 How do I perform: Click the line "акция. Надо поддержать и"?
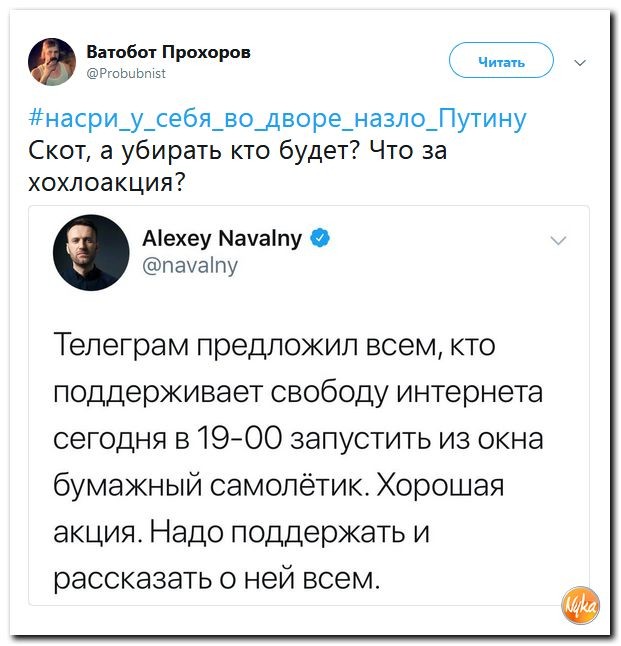[x=240, y=532]
